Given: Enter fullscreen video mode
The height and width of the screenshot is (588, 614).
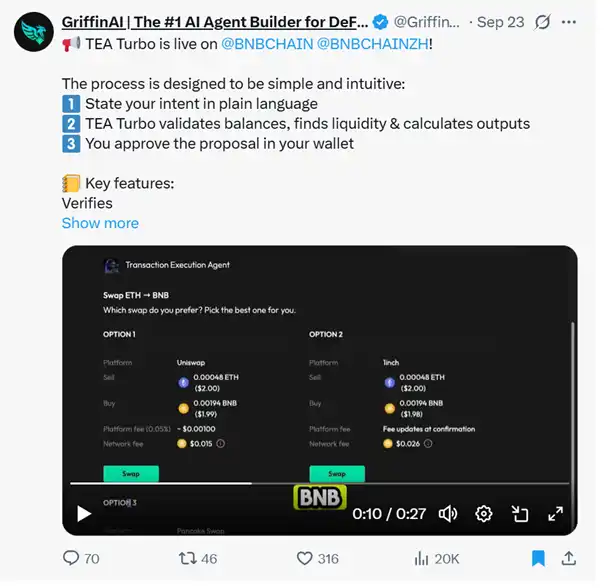Looking at the screenshot, I should [x=555, y=513].
